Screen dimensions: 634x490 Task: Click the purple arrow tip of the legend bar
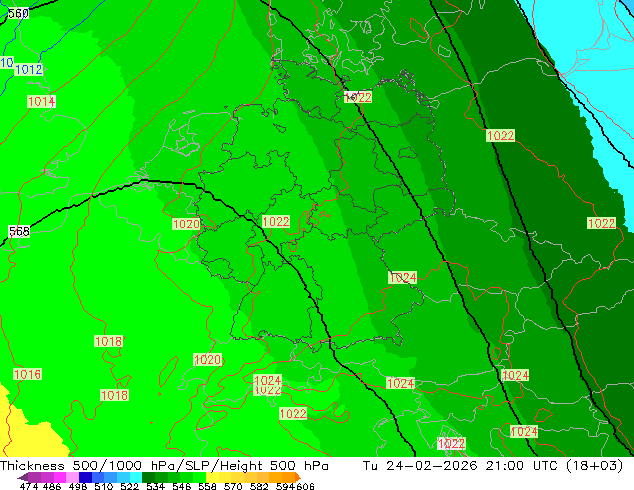[23, 477]
